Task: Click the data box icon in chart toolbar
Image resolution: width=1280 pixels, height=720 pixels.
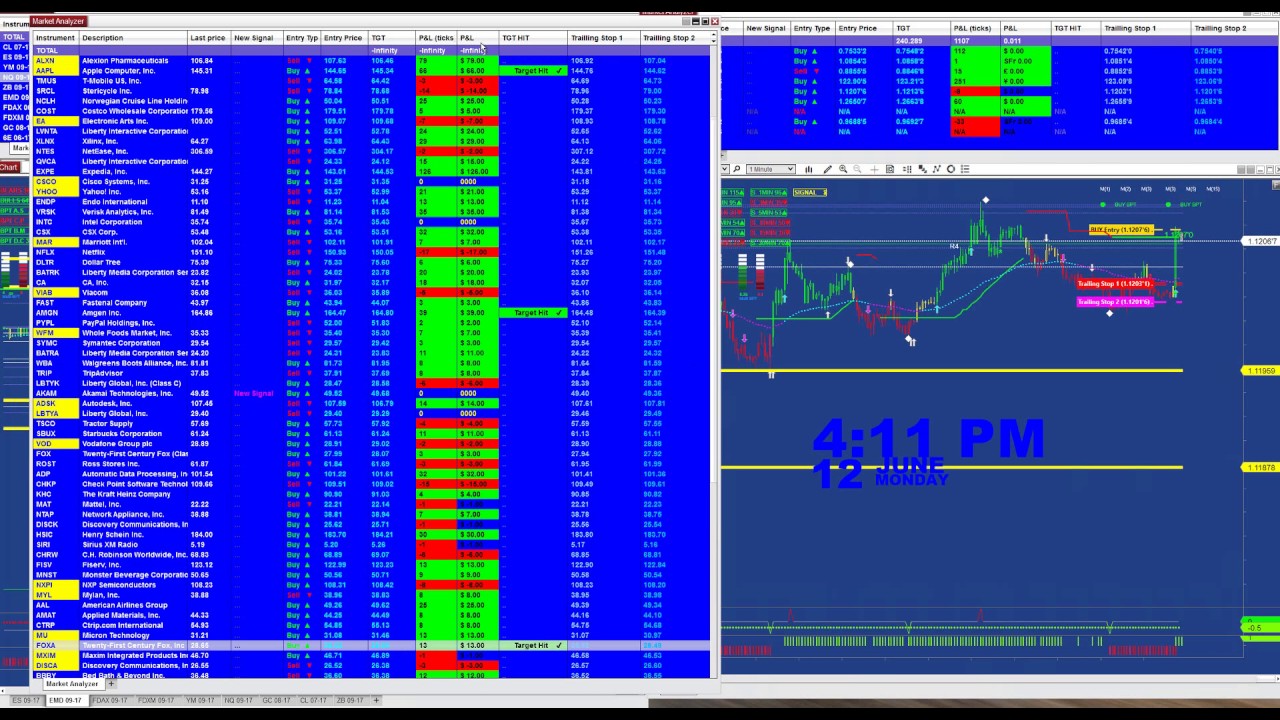Action: click(890, 169)
